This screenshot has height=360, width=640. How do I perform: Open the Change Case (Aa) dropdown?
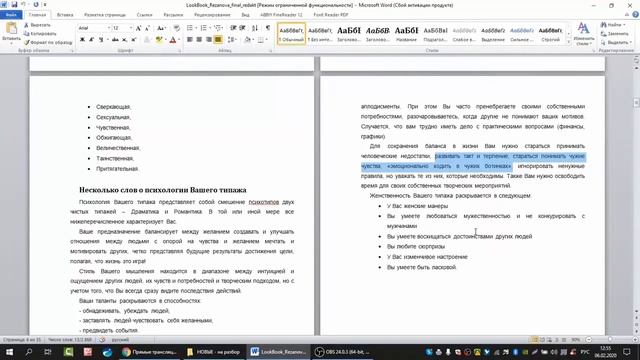click(161, 28)
